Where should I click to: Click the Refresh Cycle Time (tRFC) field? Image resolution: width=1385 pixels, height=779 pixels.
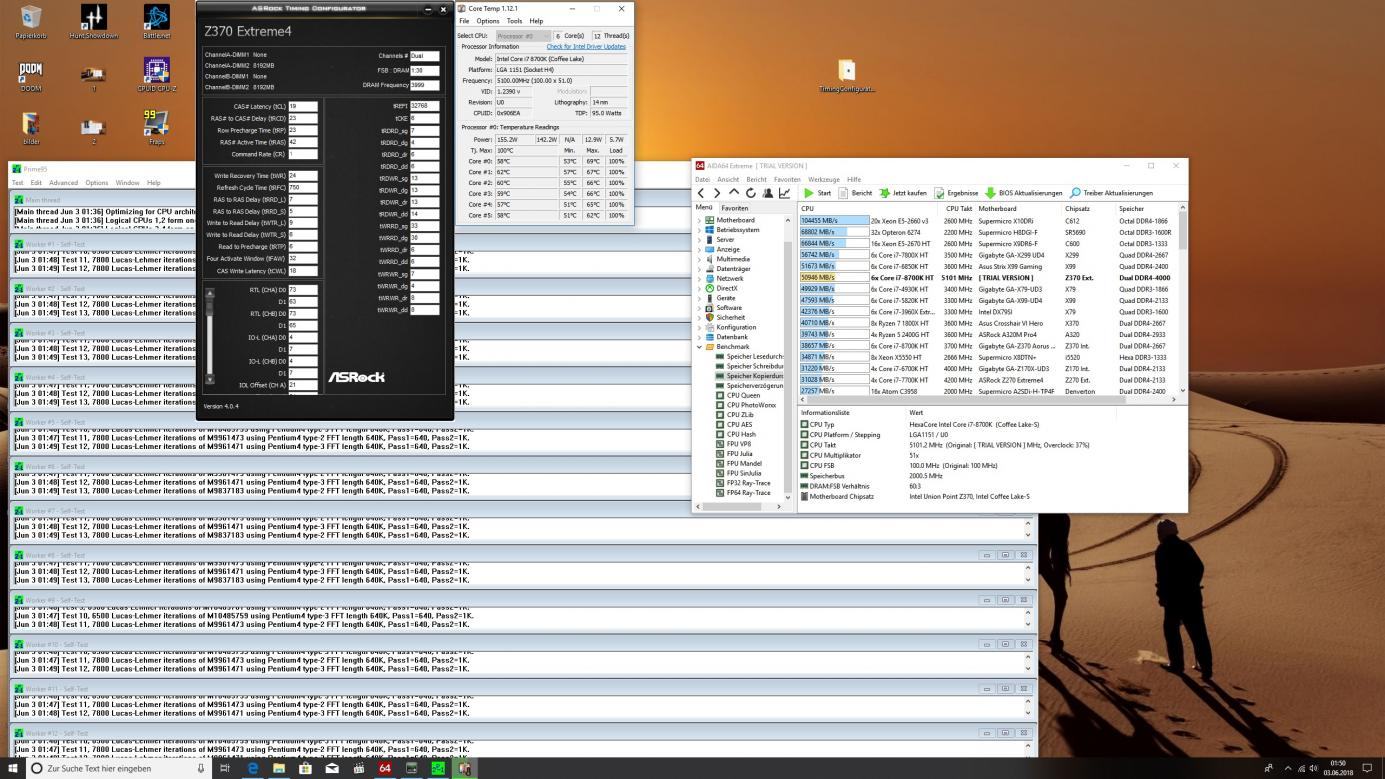coord(303,188)
